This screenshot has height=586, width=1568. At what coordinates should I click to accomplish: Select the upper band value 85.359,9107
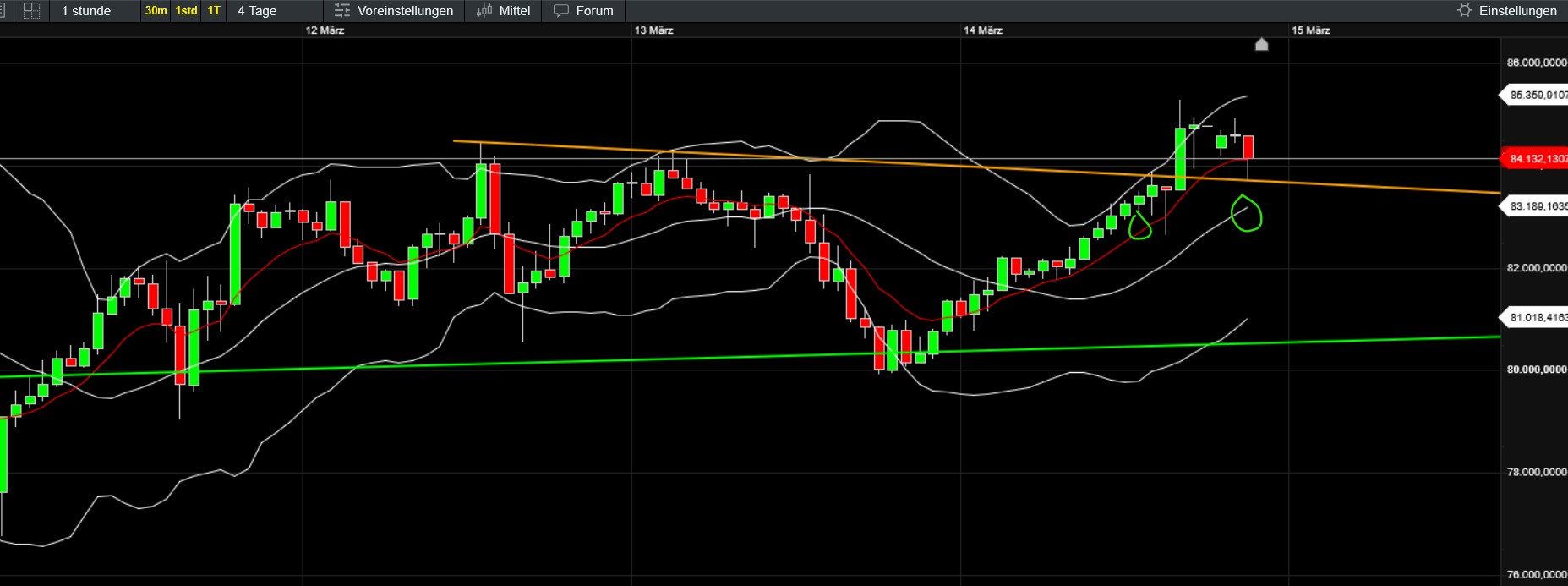pyautogui.click(x=1533, y=96)
